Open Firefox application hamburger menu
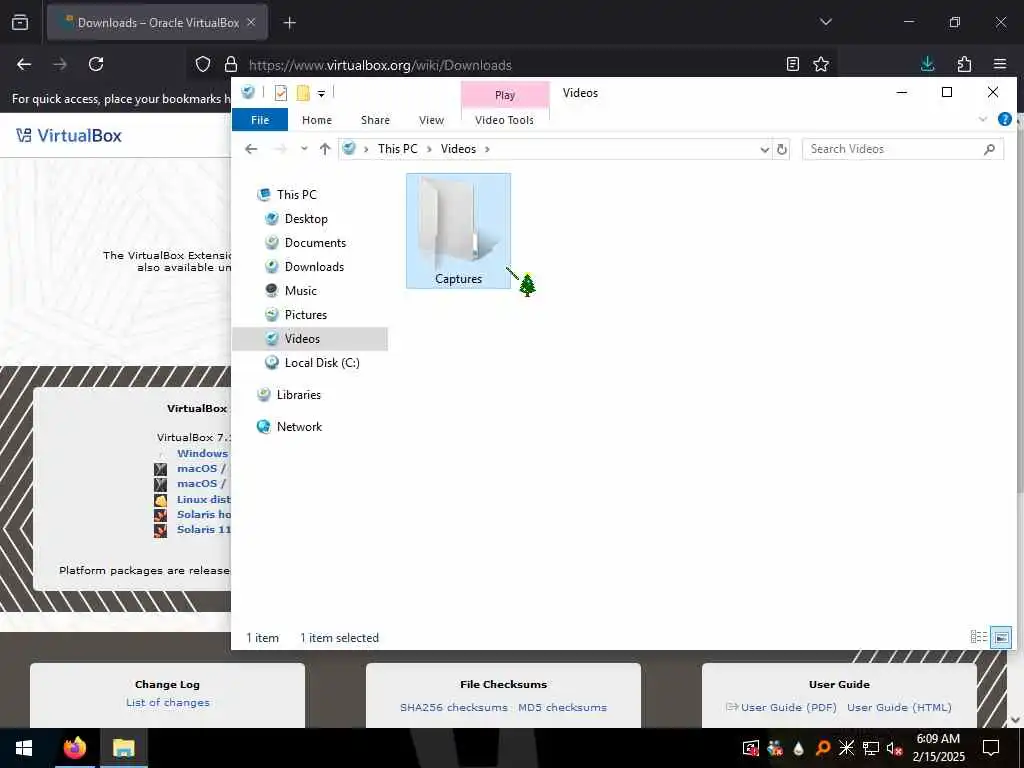This screenshot has height=768, width=1024. pyautogui.click(x=1000, y=64)
